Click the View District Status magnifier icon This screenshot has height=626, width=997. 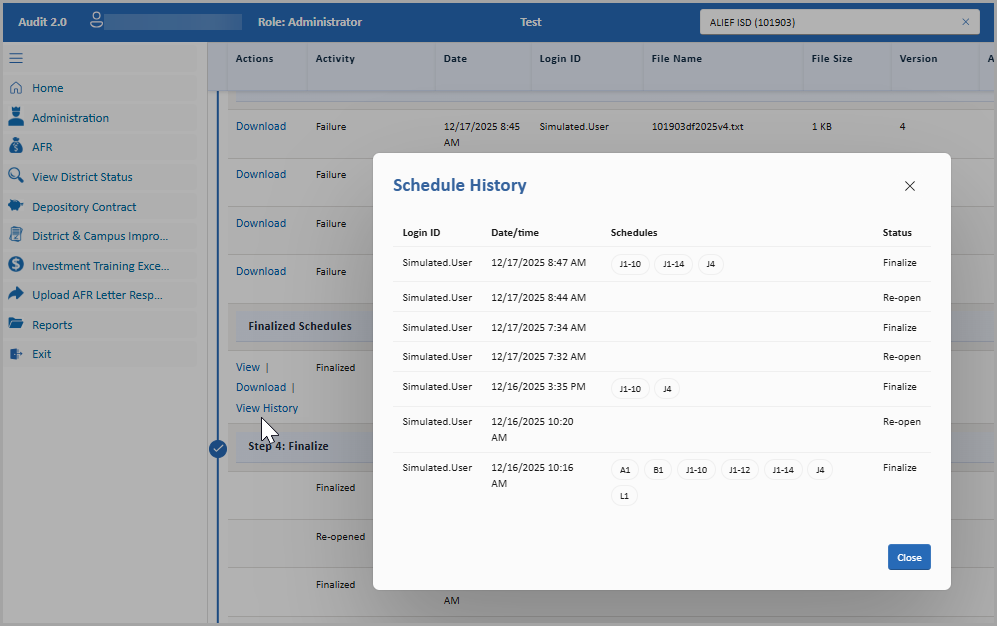16,176
